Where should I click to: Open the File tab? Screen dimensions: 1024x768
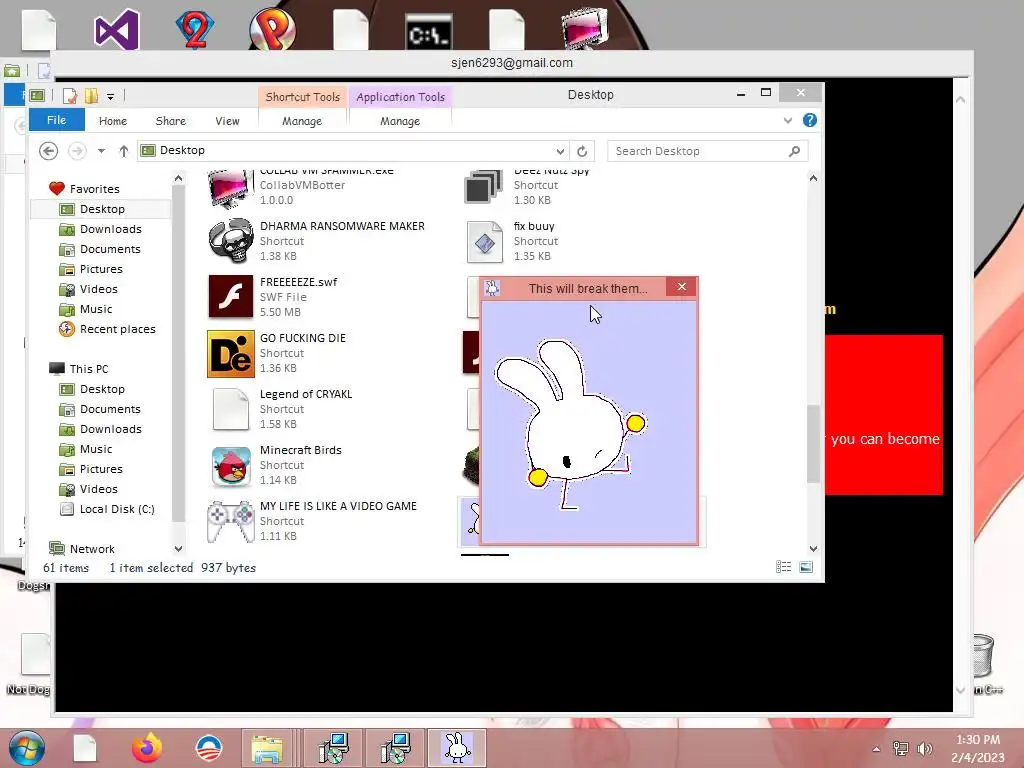point(56,120)
